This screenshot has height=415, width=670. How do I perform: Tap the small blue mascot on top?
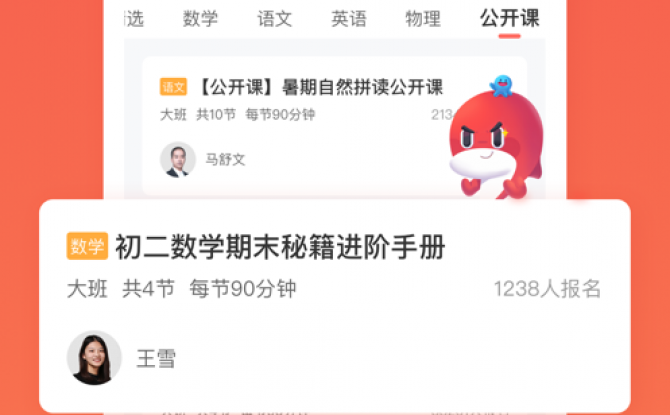501,86
